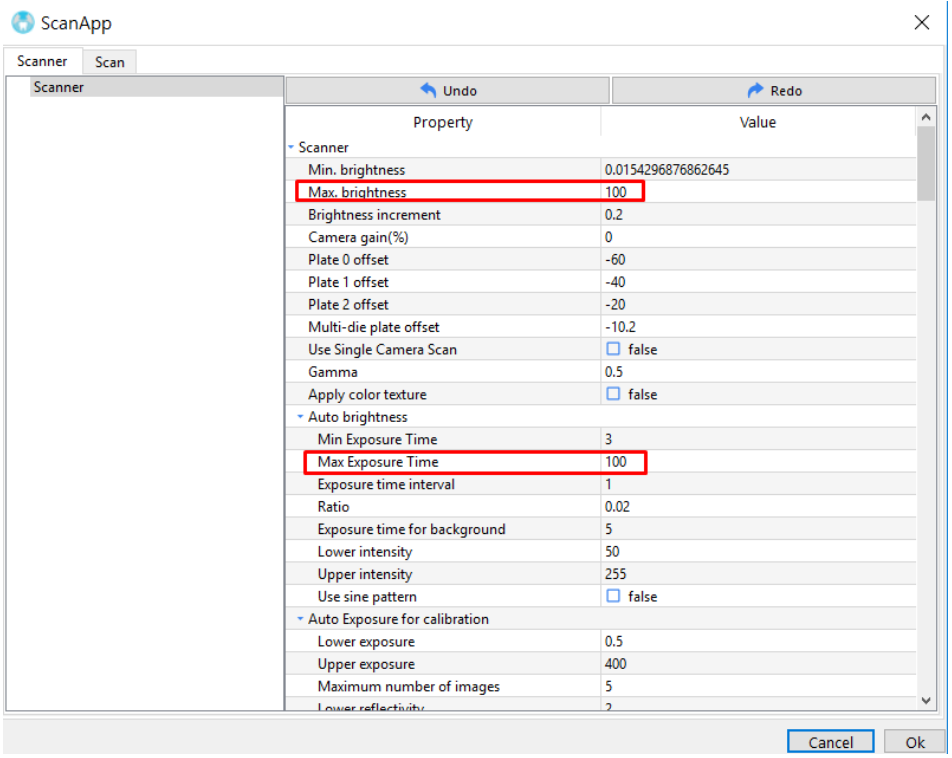Confirm settings with the Ok button
Viewport: 952px width, 758px height.
pos(914,742)
